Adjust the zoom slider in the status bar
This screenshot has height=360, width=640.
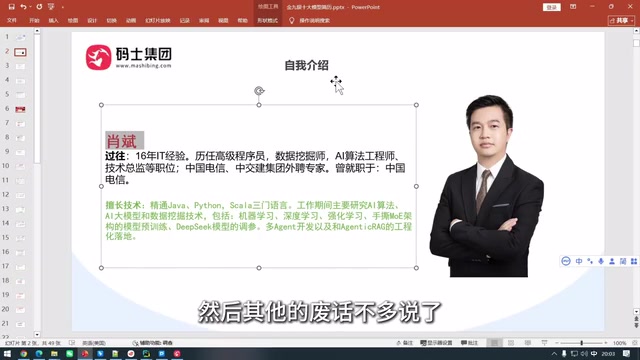(582, 343)
